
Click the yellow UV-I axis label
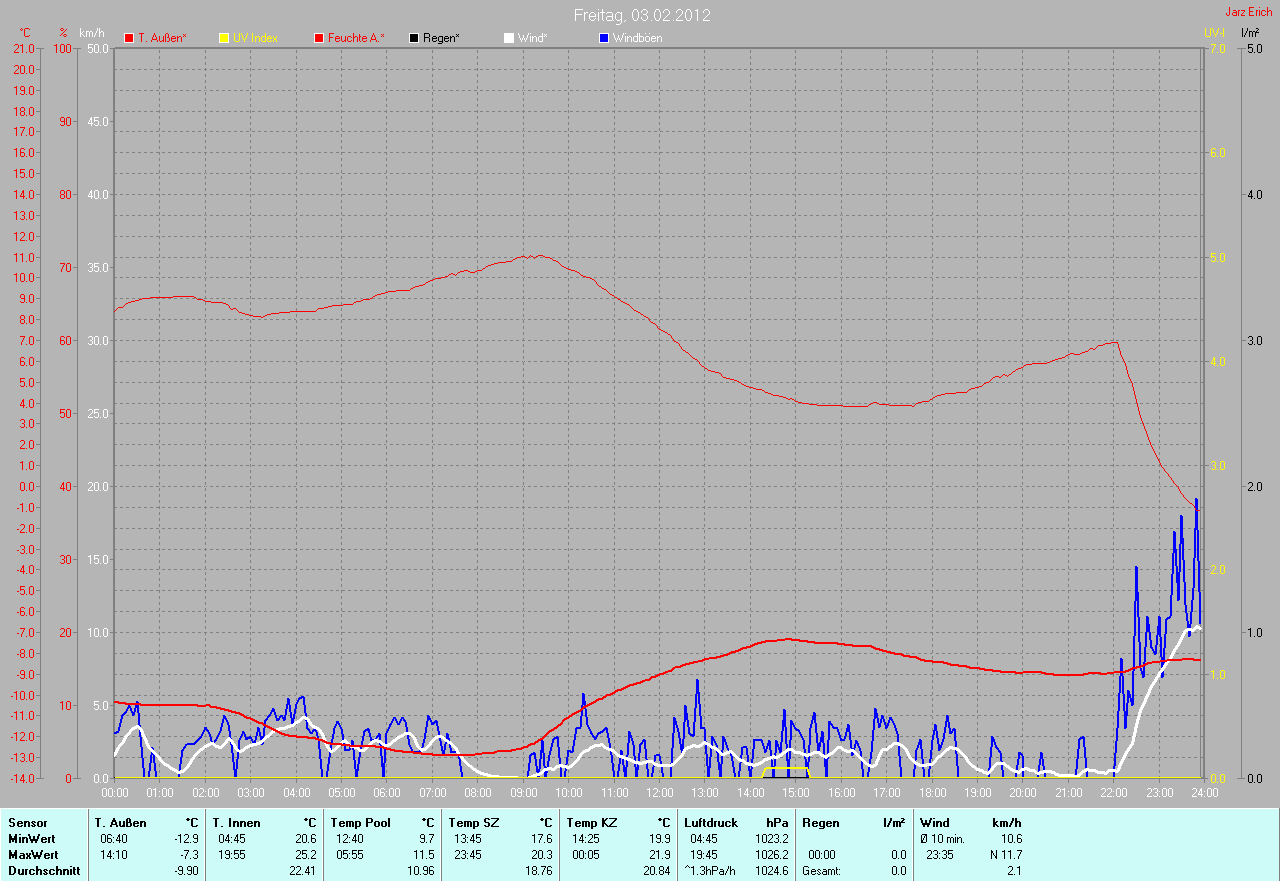tap(1213, 33)
